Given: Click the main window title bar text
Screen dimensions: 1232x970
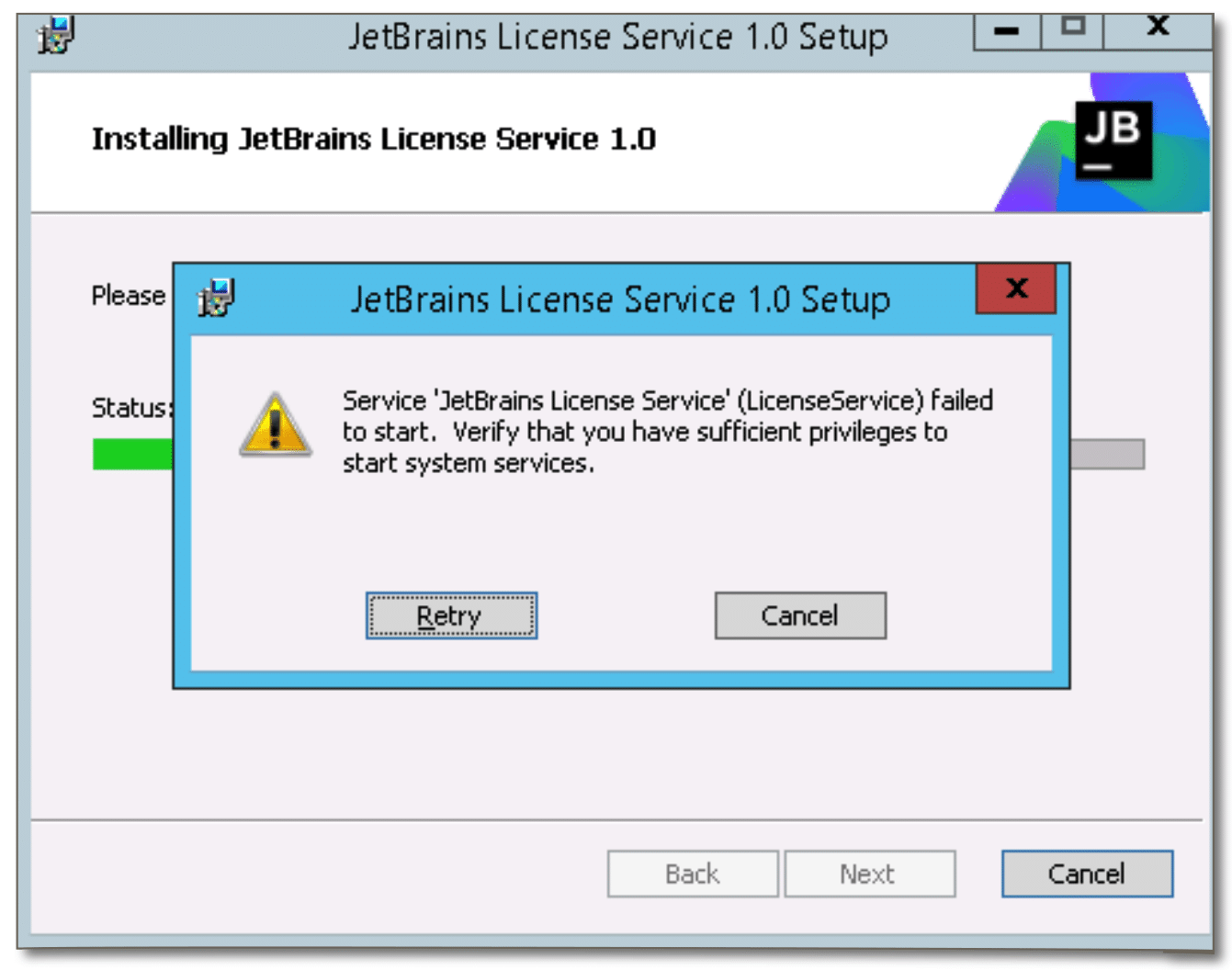Looking at the screenshot, I should (x=617, y=37).
